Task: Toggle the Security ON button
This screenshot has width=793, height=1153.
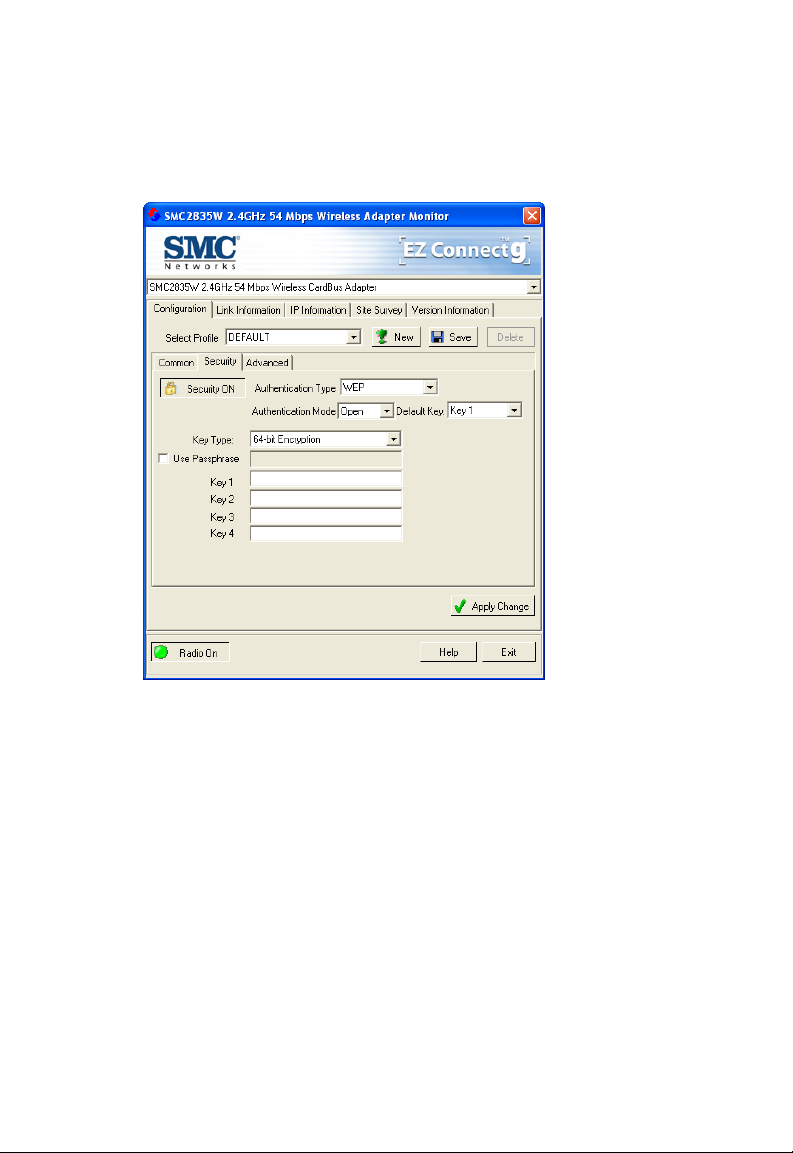Action: (202, 388)
